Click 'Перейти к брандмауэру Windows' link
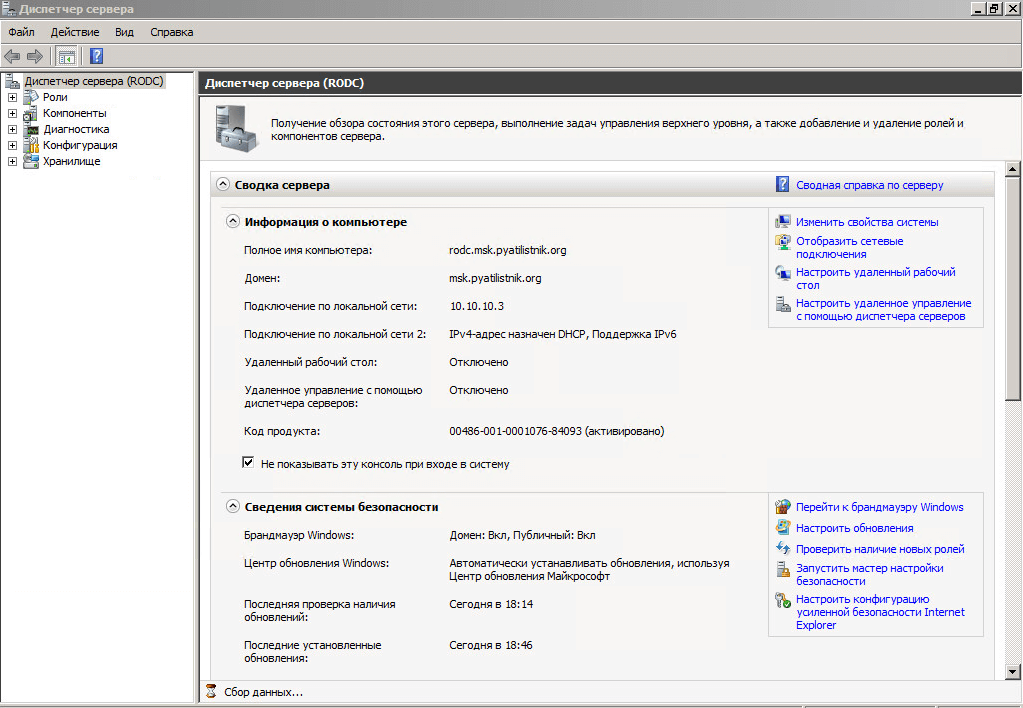This screenshot has height=708, width=1023. tap(879, 507)
